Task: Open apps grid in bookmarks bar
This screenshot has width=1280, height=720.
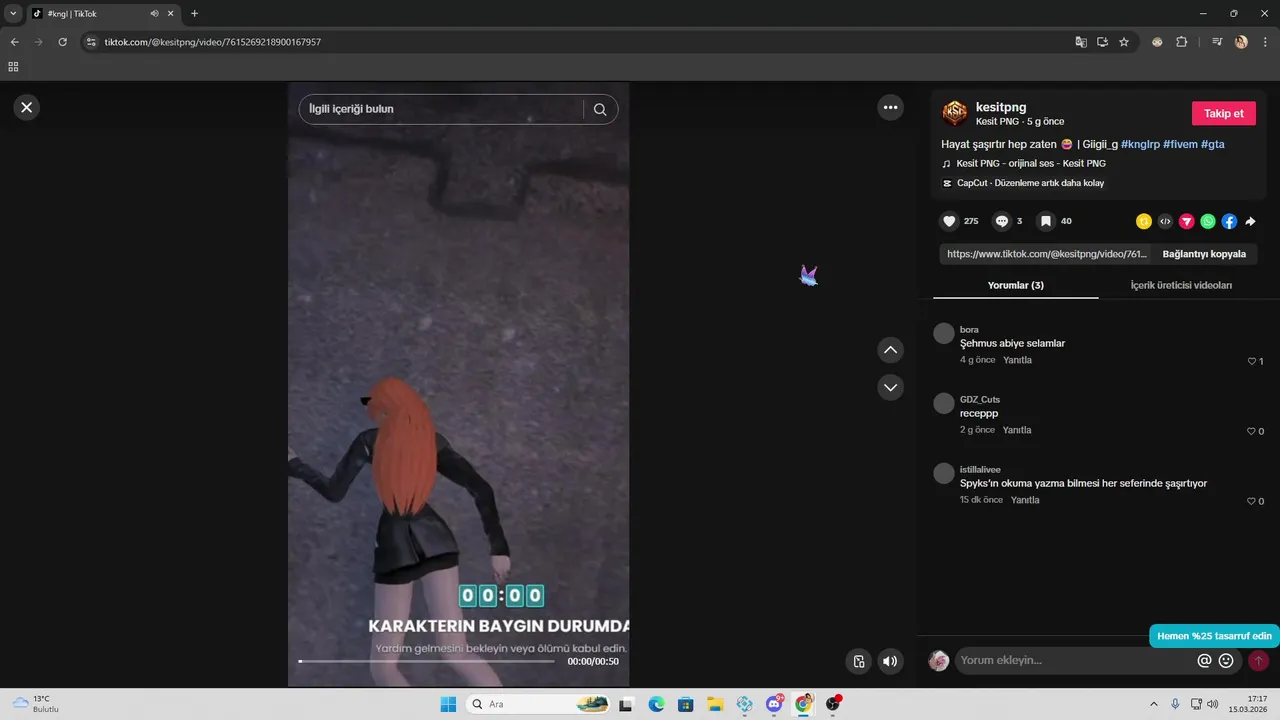Action: click(x=13, y=67)
